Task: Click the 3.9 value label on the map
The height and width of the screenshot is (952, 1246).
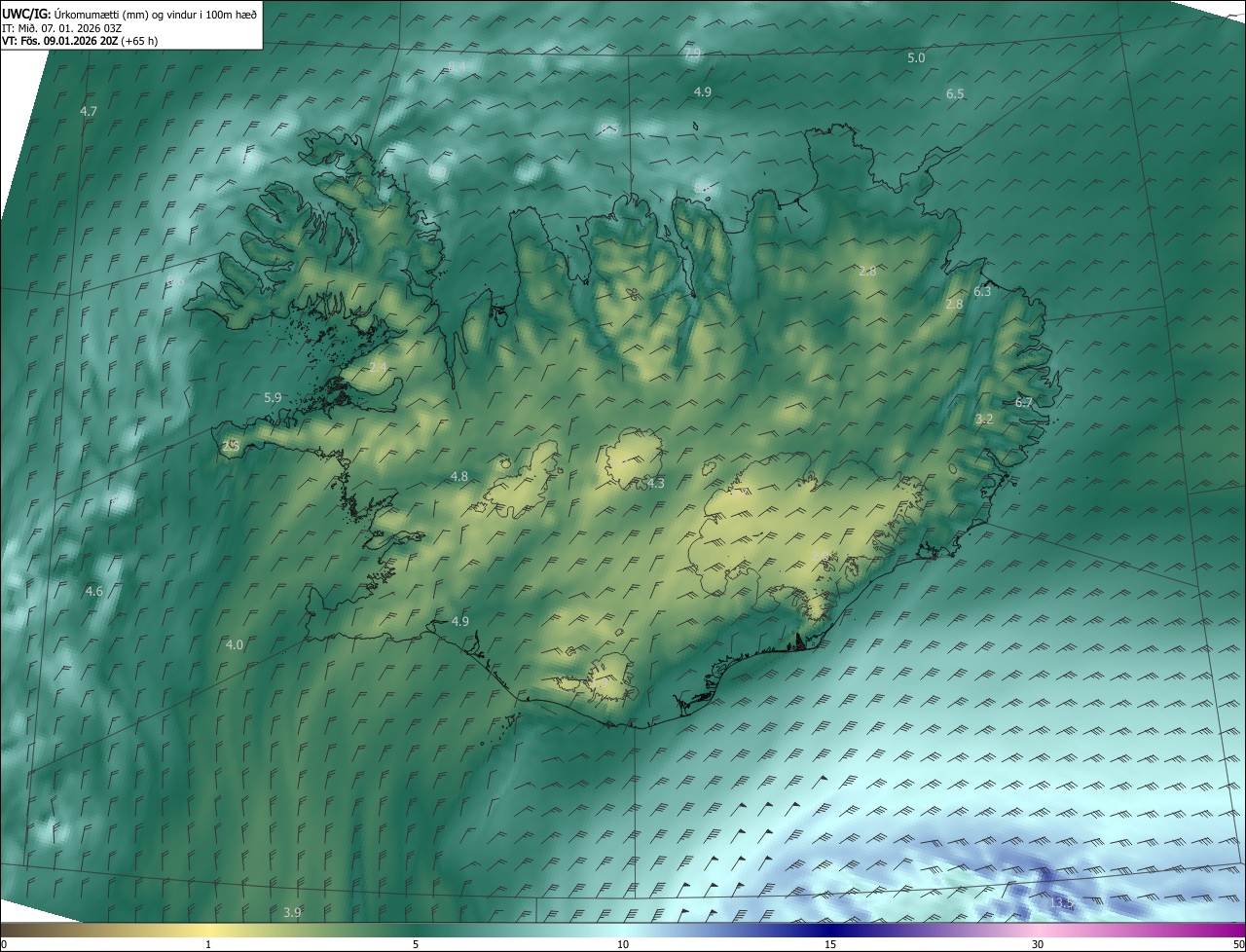Action: (292, 912)
